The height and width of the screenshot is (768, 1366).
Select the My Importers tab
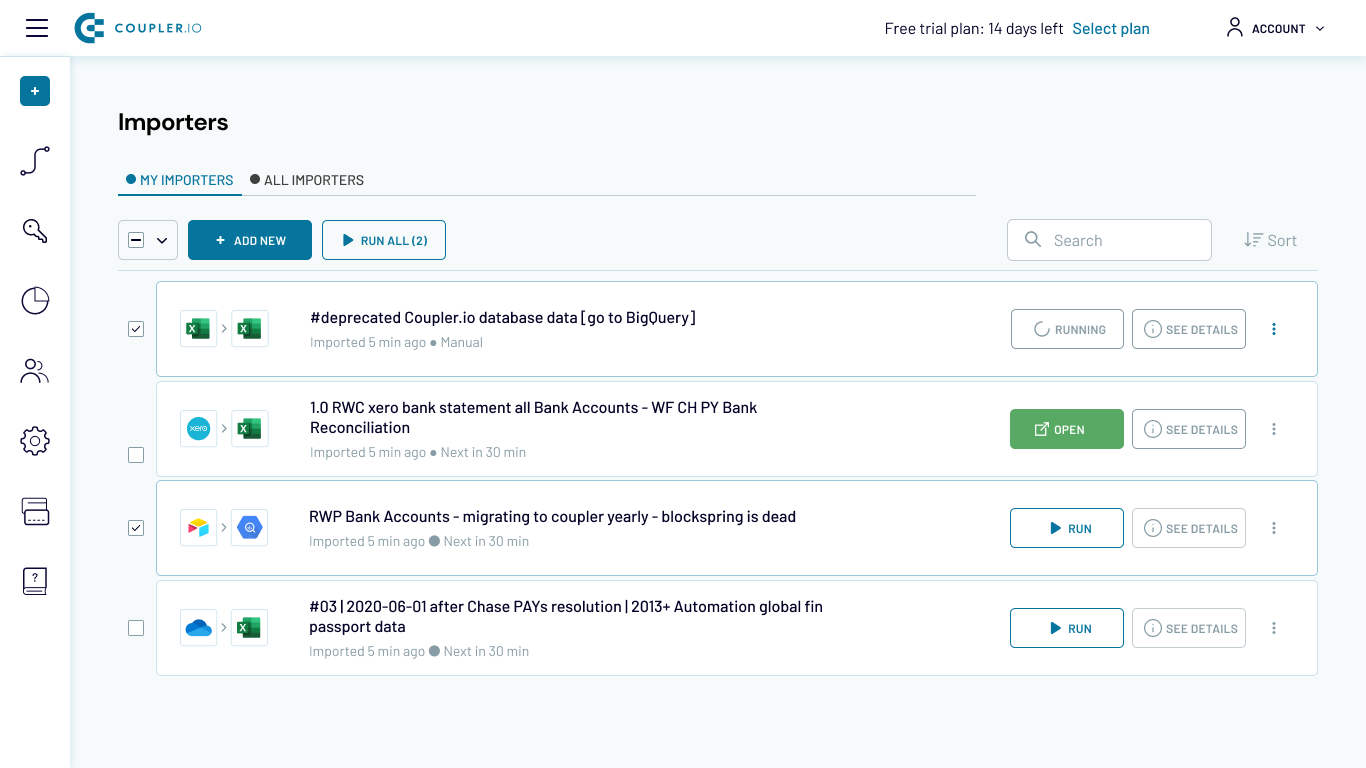coord(180,180)
